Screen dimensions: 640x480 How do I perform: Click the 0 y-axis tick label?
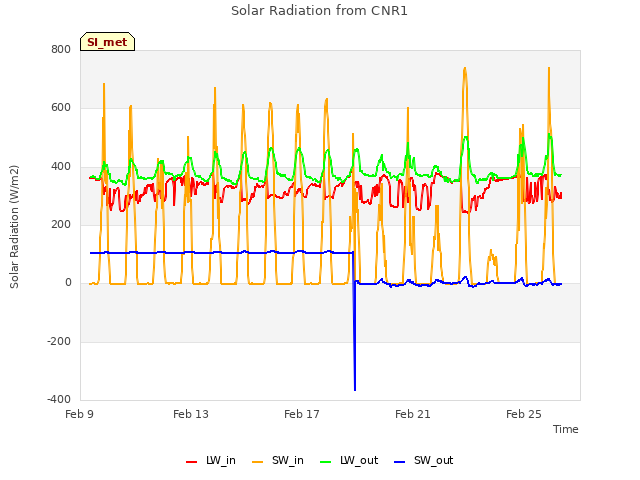pyautogui.click(x=68, y=283)
